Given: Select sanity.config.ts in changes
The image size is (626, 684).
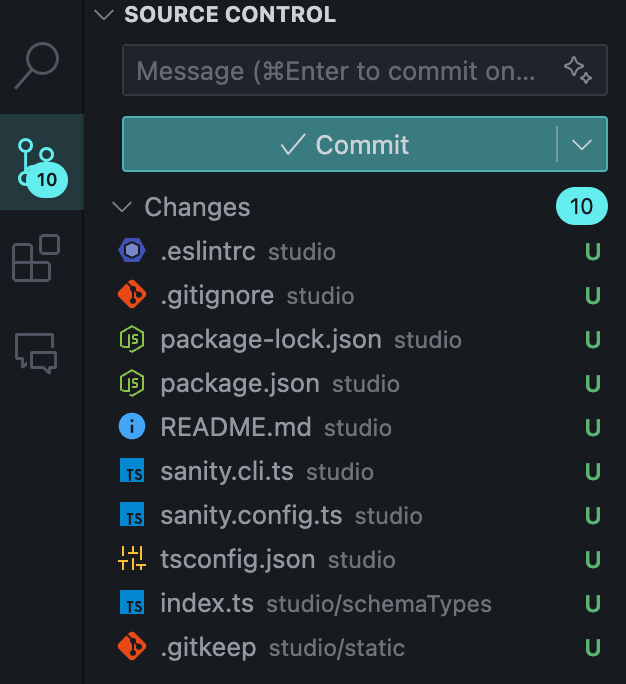Looking at the screenshot, I should point(251,516).
